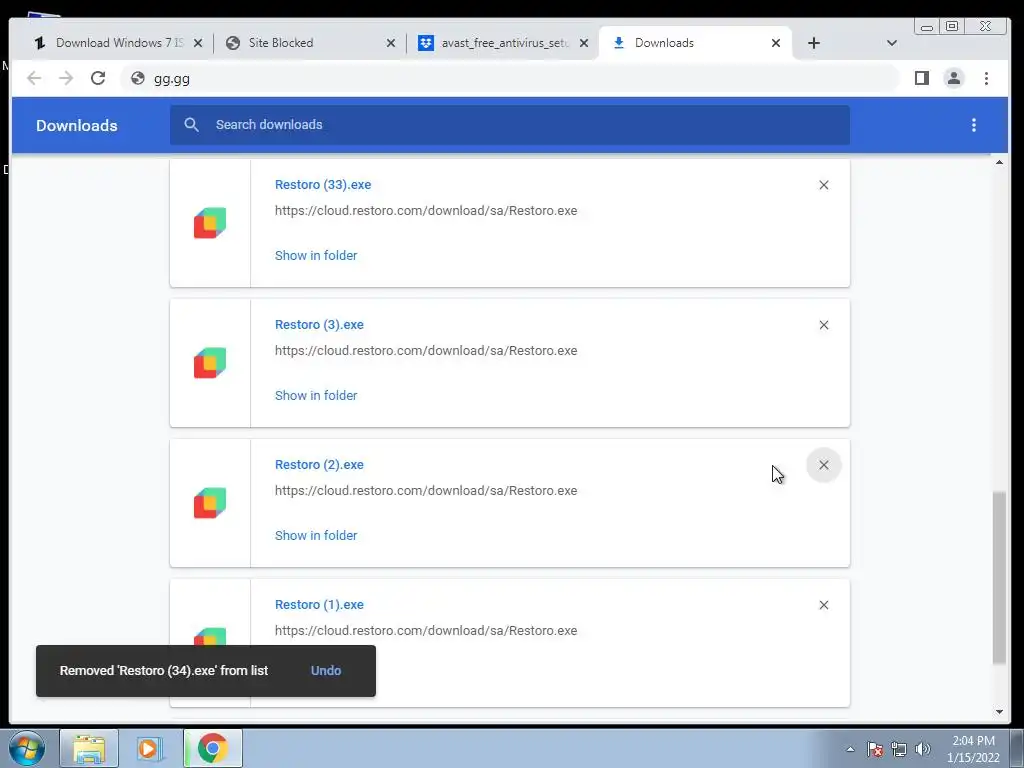This screenshot has width=1024, height=768.
Task: Show Restoro (2).exe in folder
Action: (x=316, y=536)
